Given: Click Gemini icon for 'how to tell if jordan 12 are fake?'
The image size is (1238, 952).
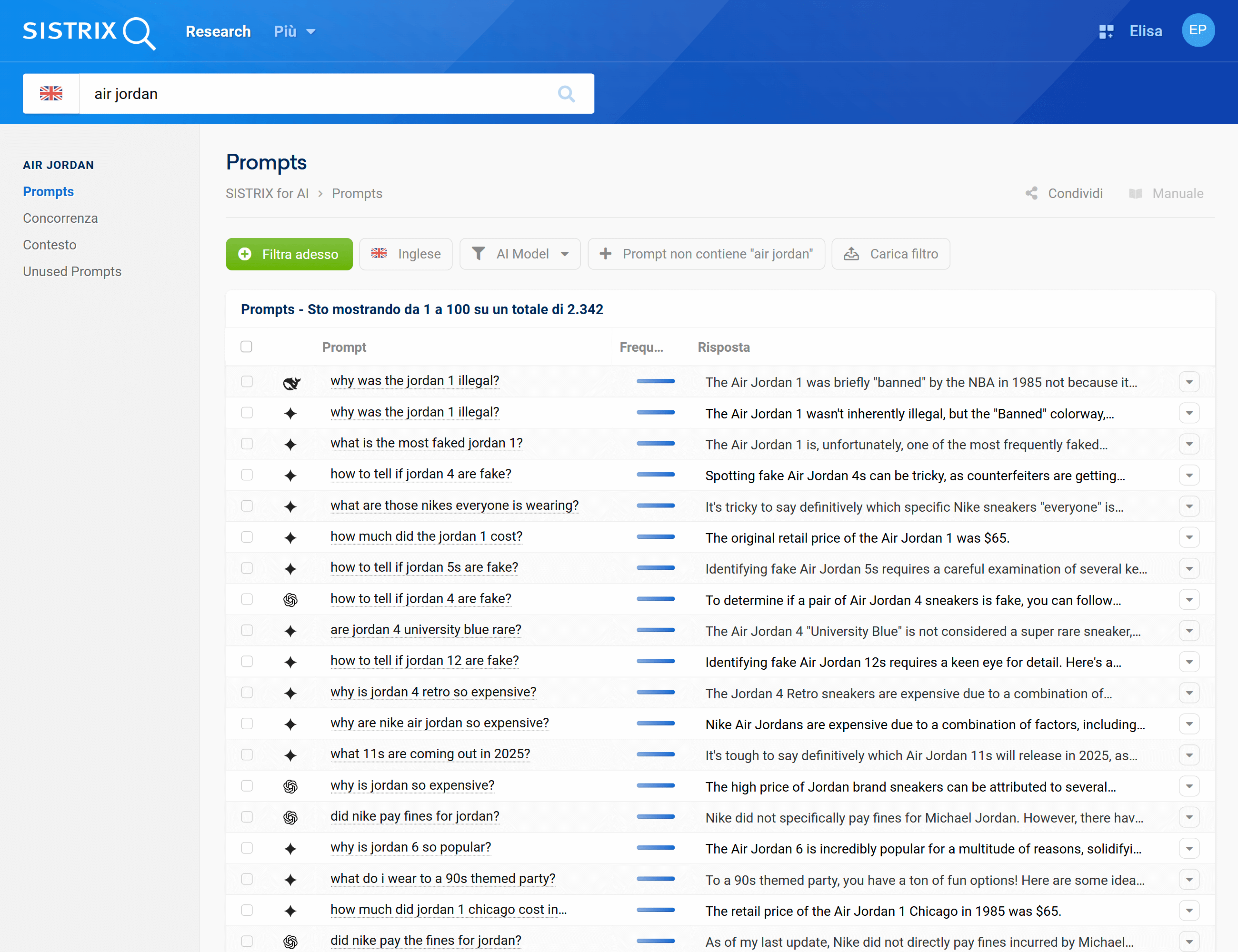Looking at the screenshot, I should (290, 662).
